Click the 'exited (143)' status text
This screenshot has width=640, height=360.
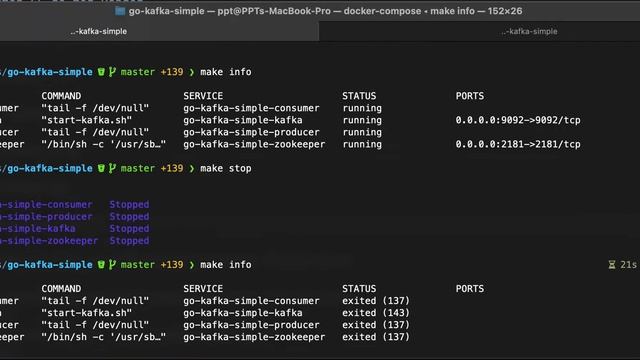[376, 313]
